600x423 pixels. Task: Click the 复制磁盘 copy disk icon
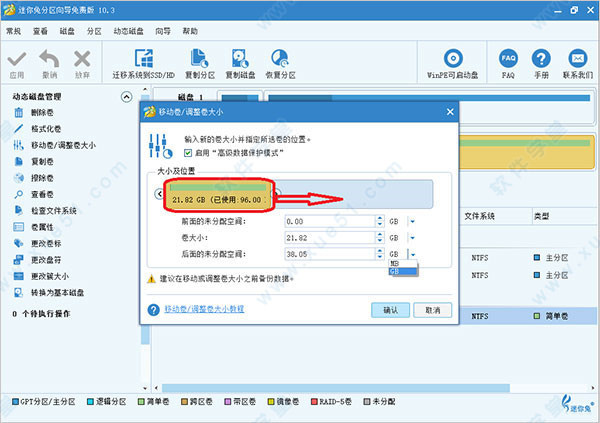240,59
